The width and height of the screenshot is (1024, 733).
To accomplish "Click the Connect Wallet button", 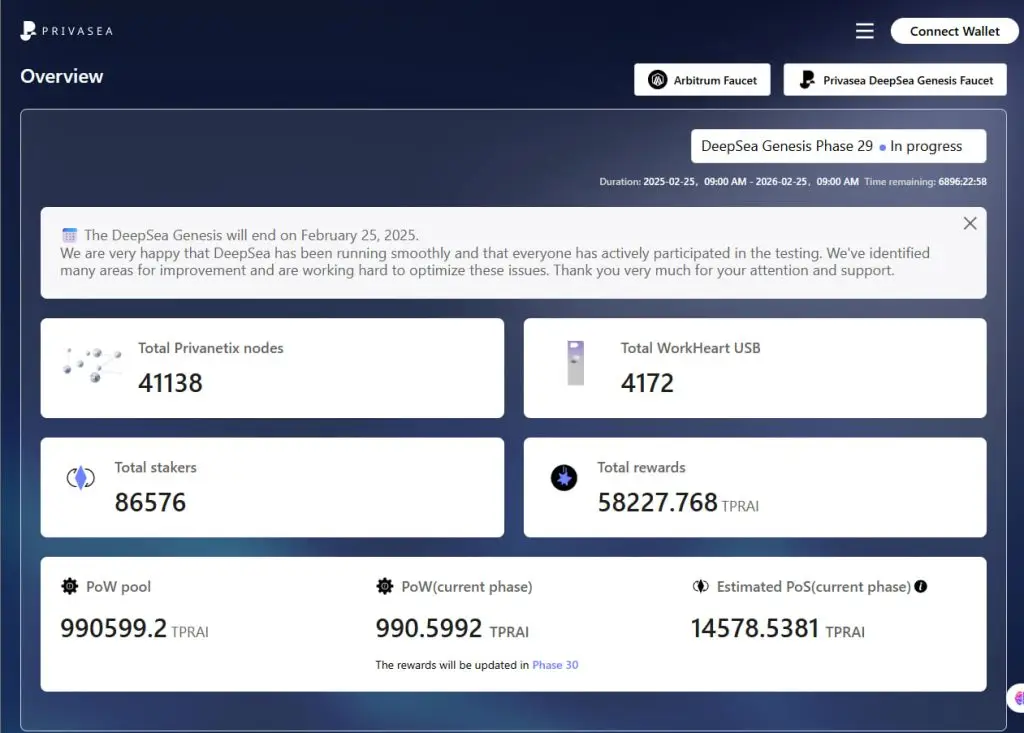I will click(x=954, y=31).
